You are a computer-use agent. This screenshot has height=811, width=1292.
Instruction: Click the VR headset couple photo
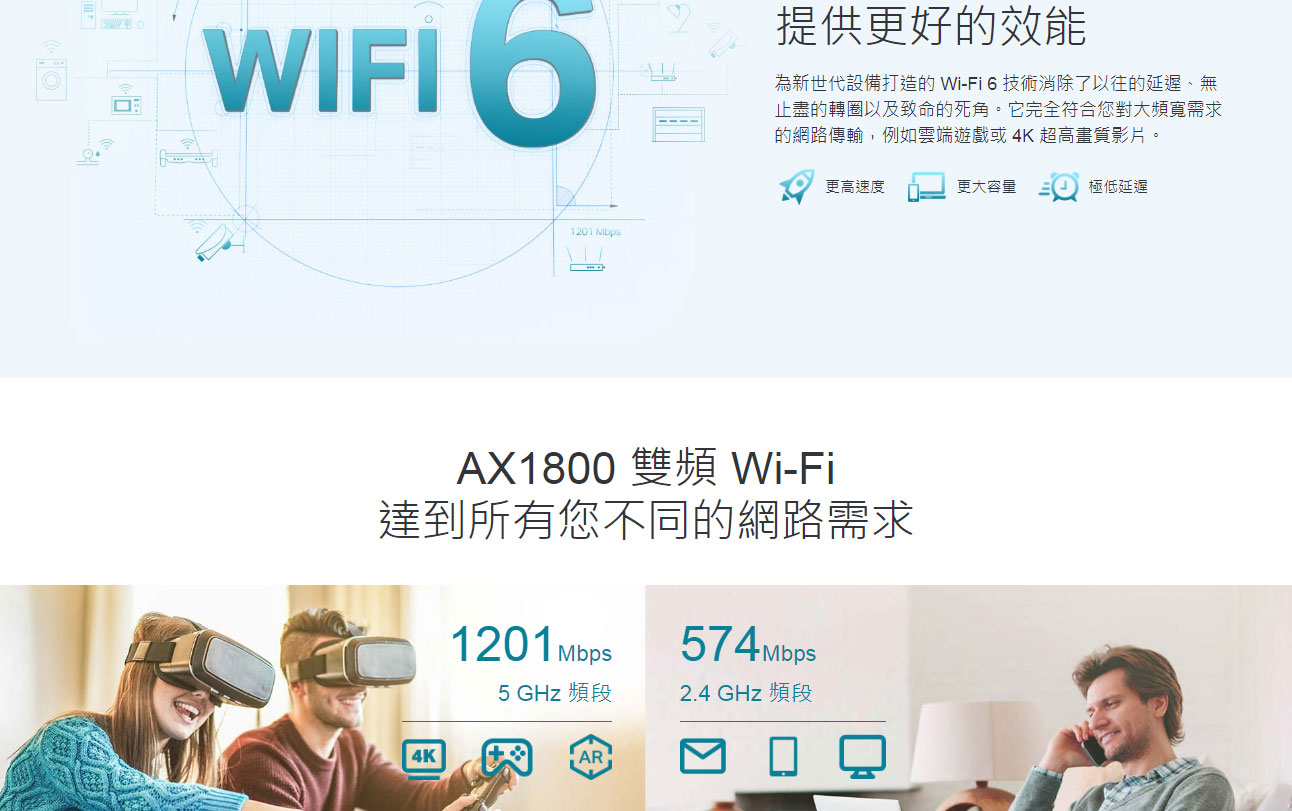(322, 698)
